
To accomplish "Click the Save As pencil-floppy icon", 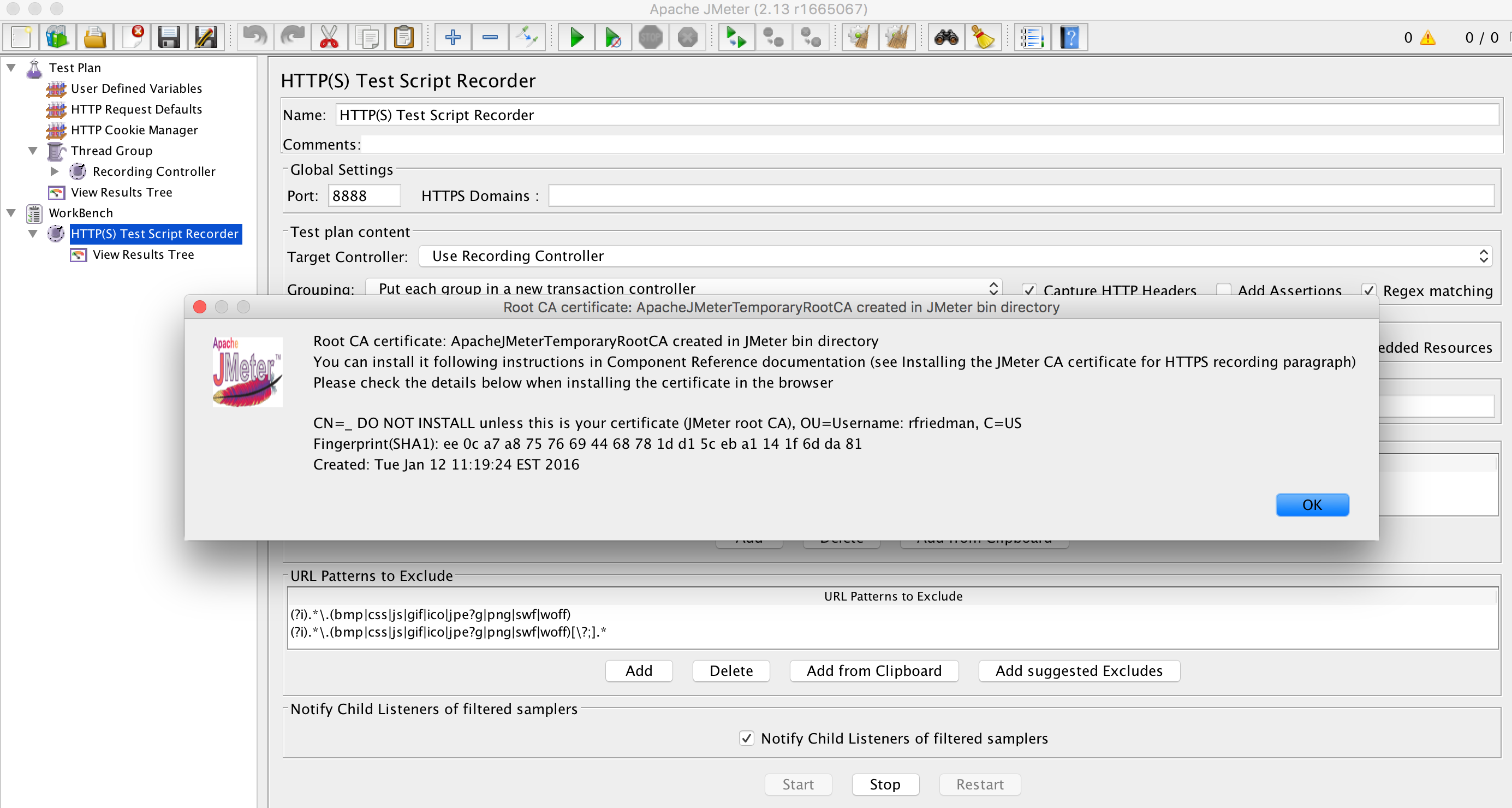I will click(206, 37).
